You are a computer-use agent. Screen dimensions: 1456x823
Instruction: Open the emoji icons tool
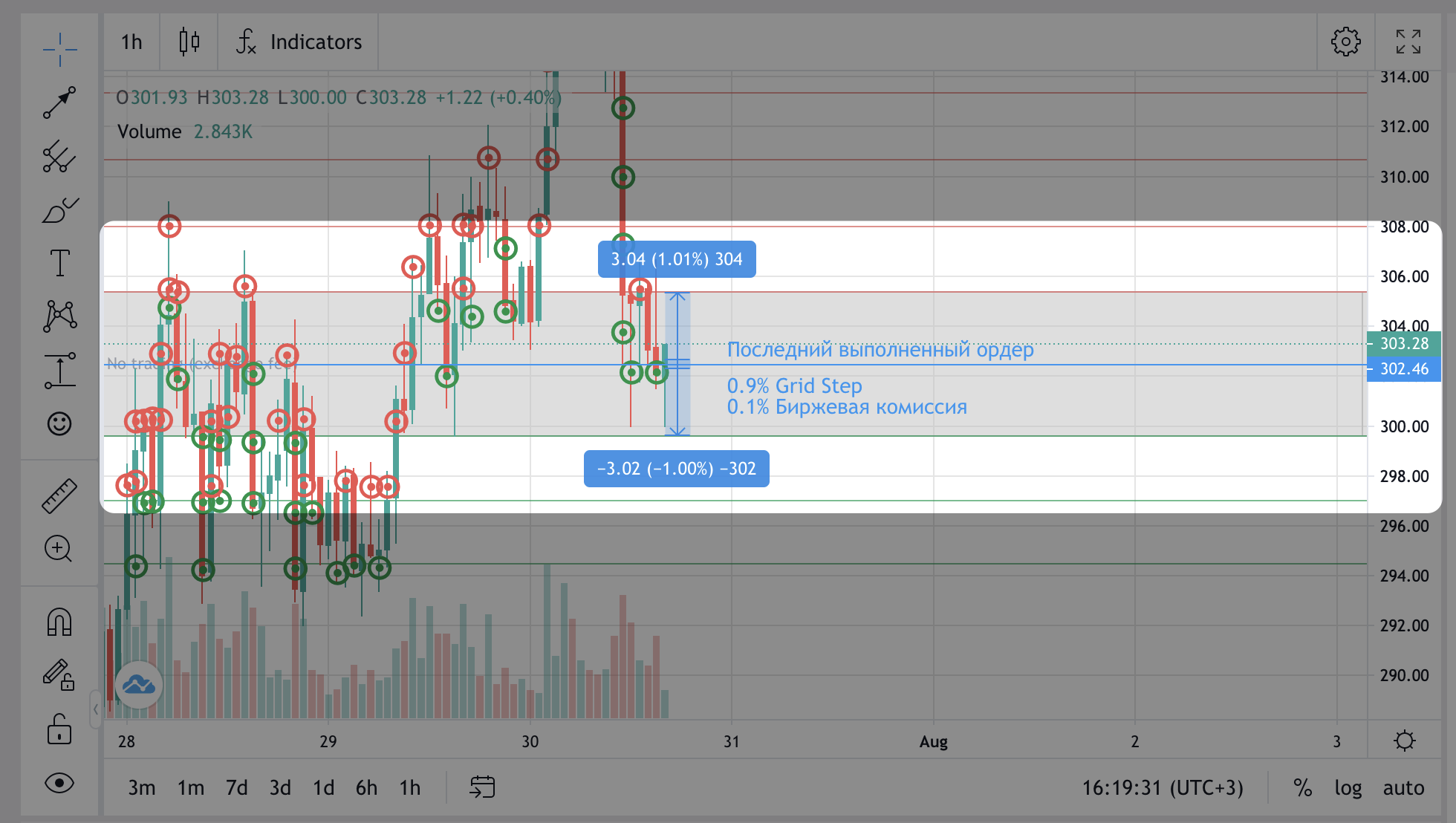coord(59,424)
